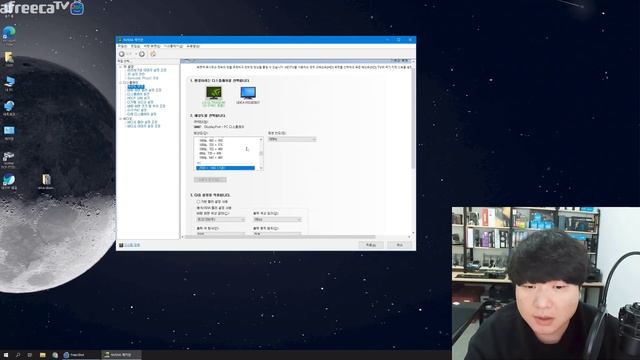Open the This PC desktop icon
640x360 pixels.
tap(9, 83)
